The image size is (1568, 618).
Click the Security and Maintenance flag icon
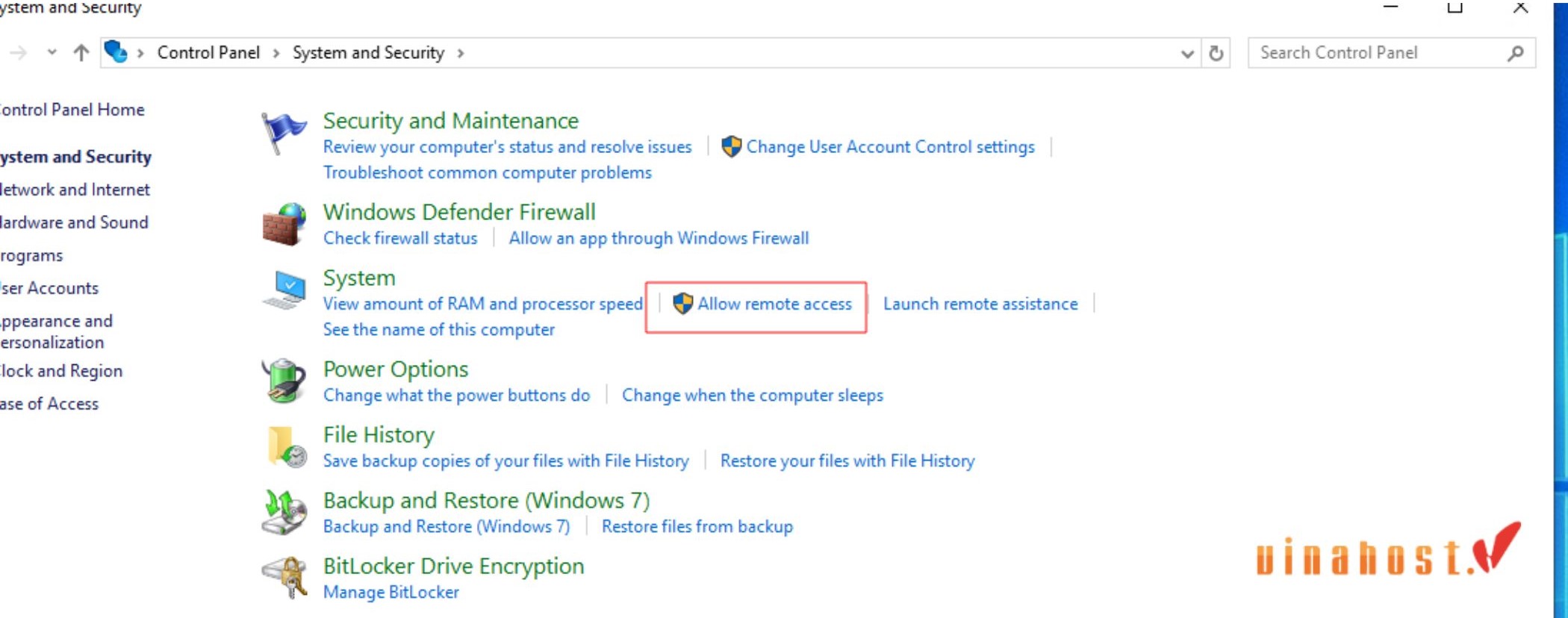click(284, 133)
